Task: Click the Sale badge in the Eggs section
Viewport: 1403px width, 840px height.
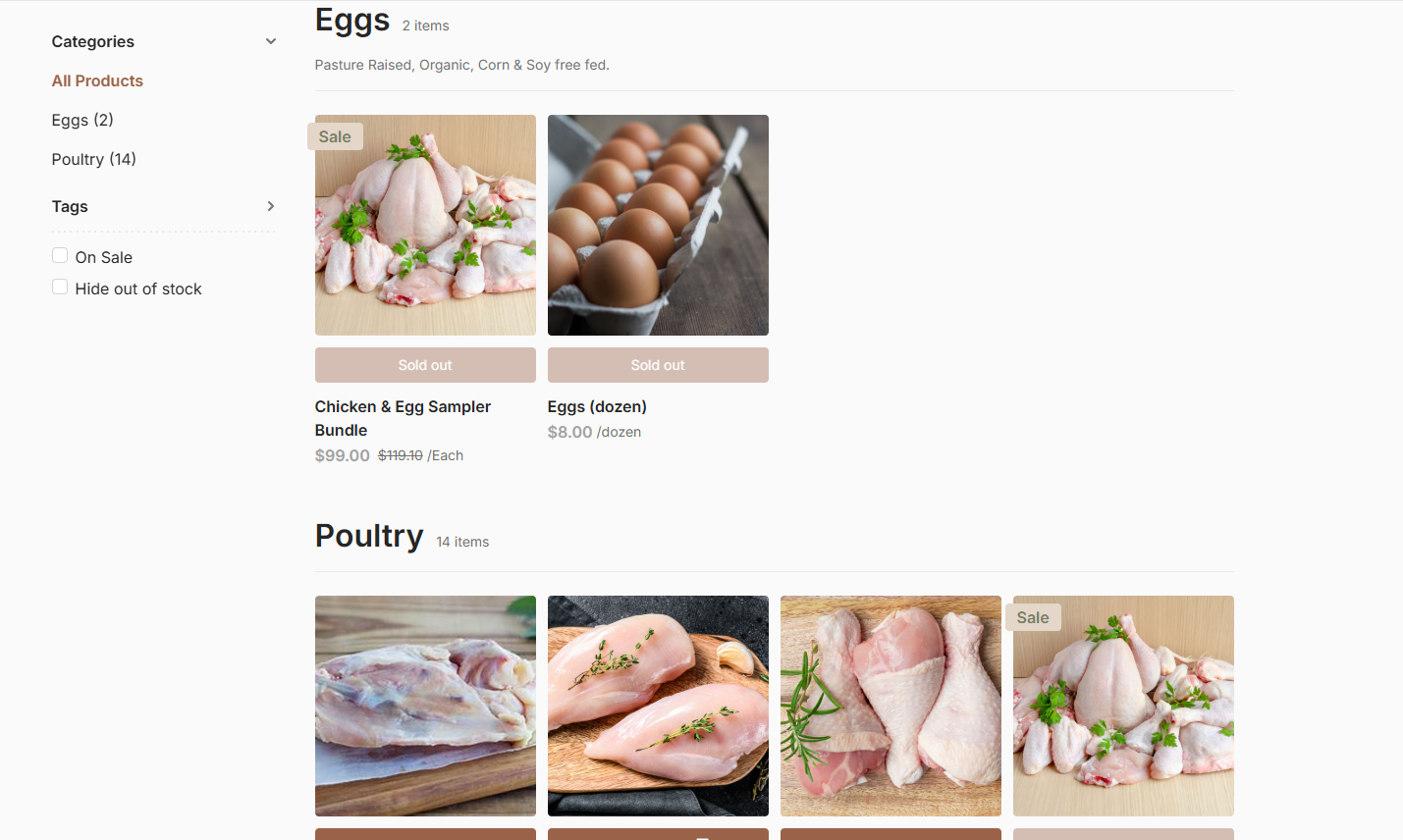Action: tap(335, 136)
